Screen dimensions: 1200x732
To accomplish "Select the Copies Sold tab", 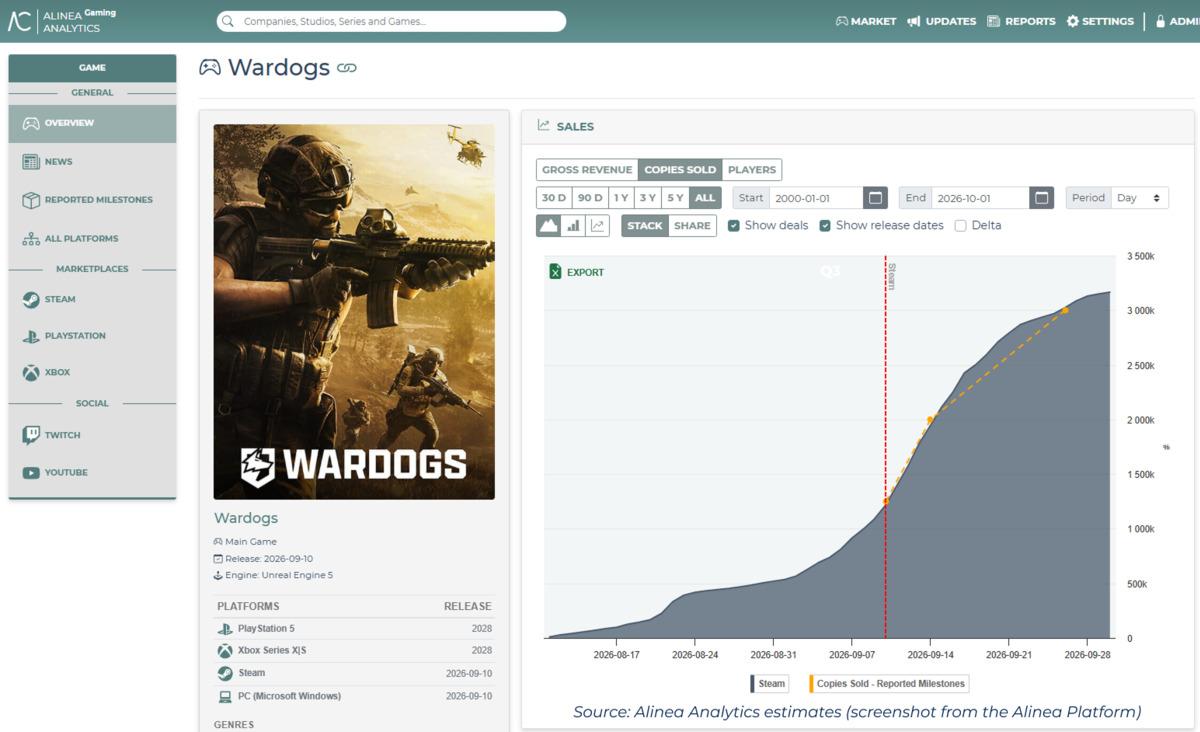I will 680,170.
